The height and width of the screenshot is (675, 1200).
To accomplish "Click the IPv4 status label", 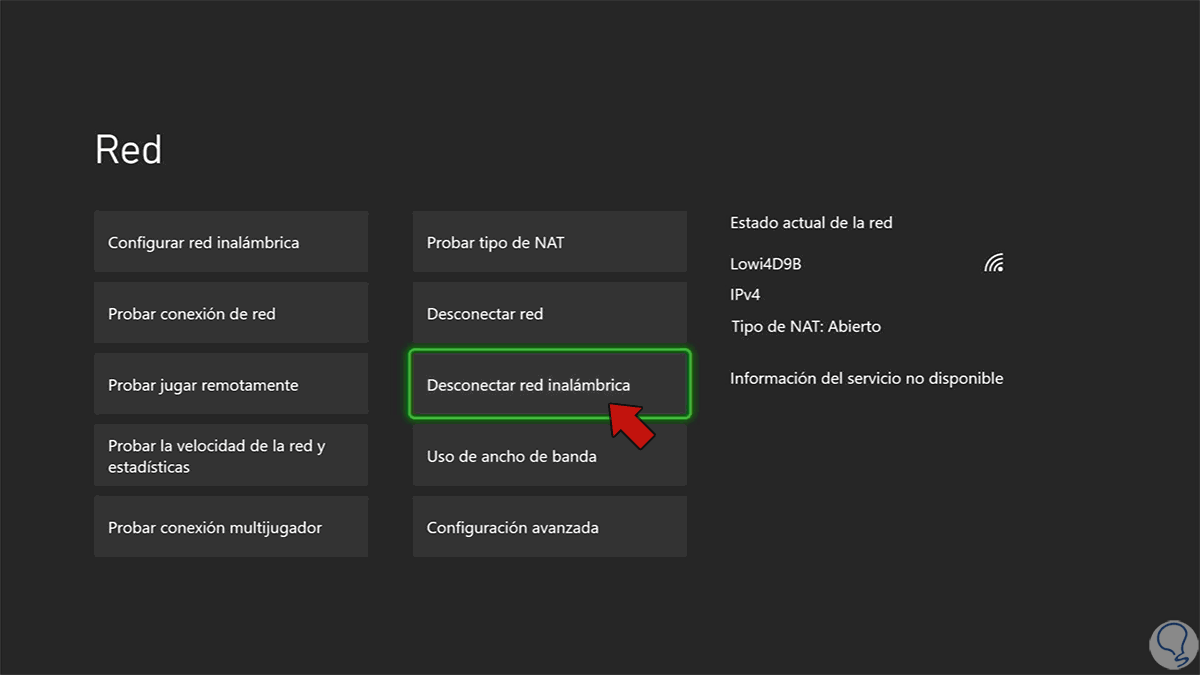I will [746, 295].
